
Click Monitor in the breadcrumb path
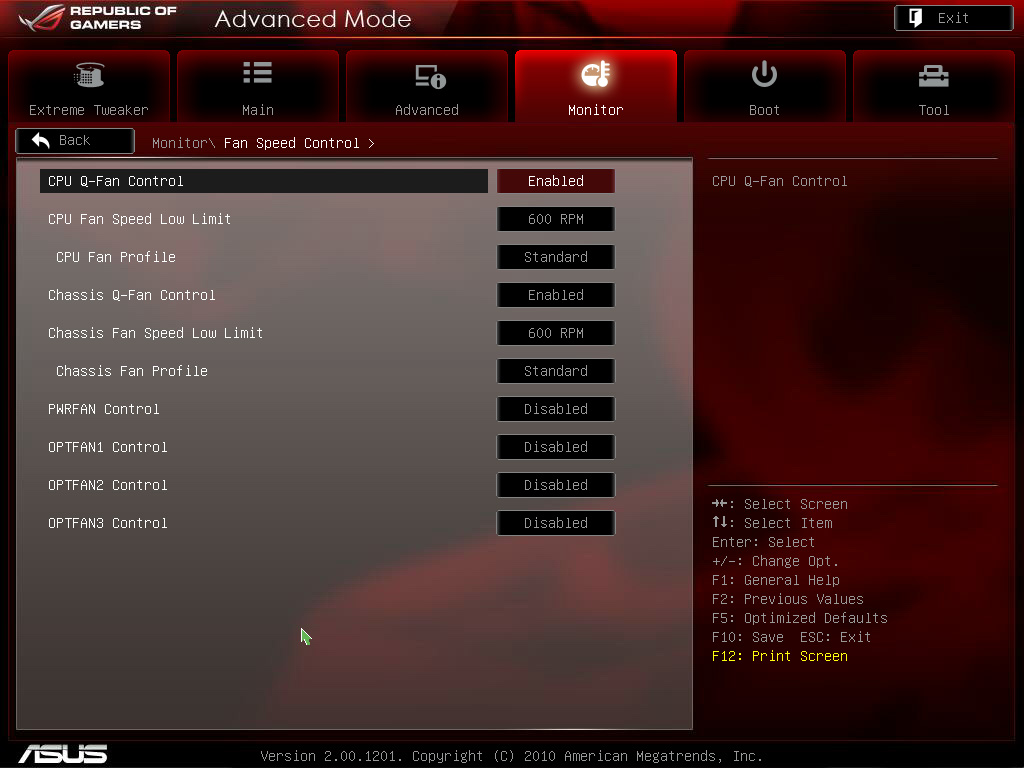coord(179,143)
